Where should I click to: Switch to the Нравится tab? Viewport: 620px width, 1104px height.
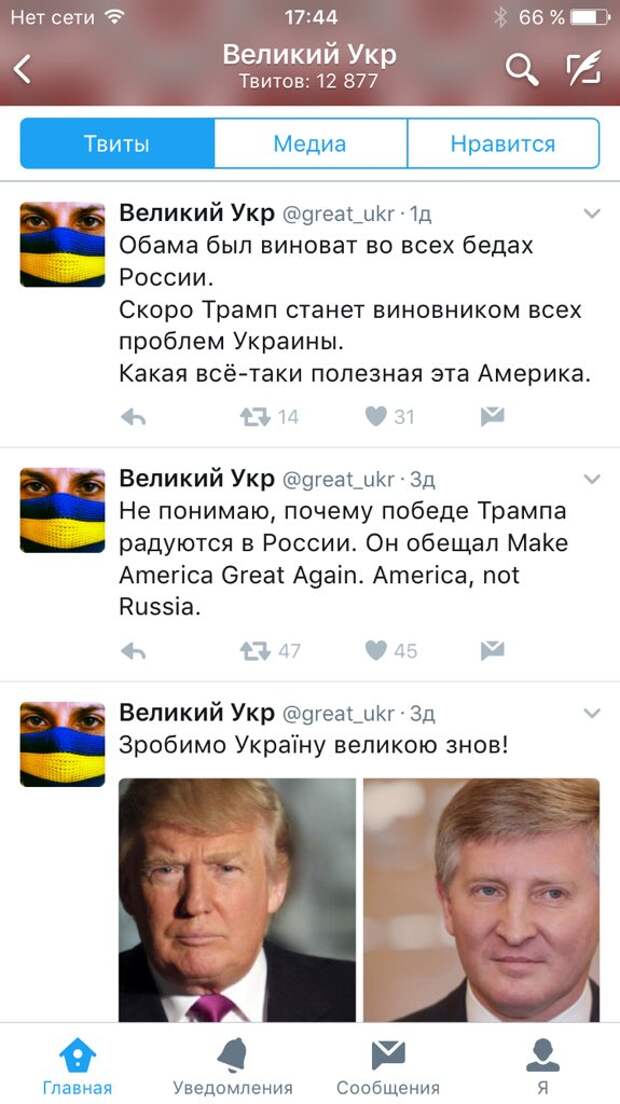click(x=503, y=144)
